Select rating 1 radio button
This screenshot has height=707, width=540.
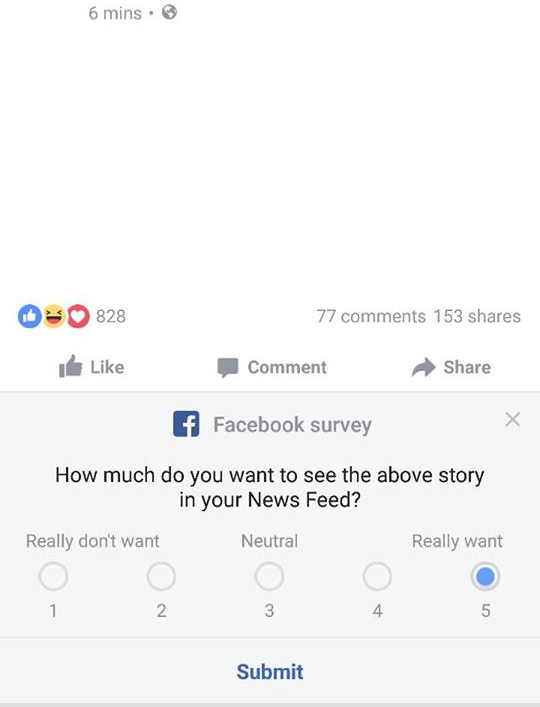[53, 576]
